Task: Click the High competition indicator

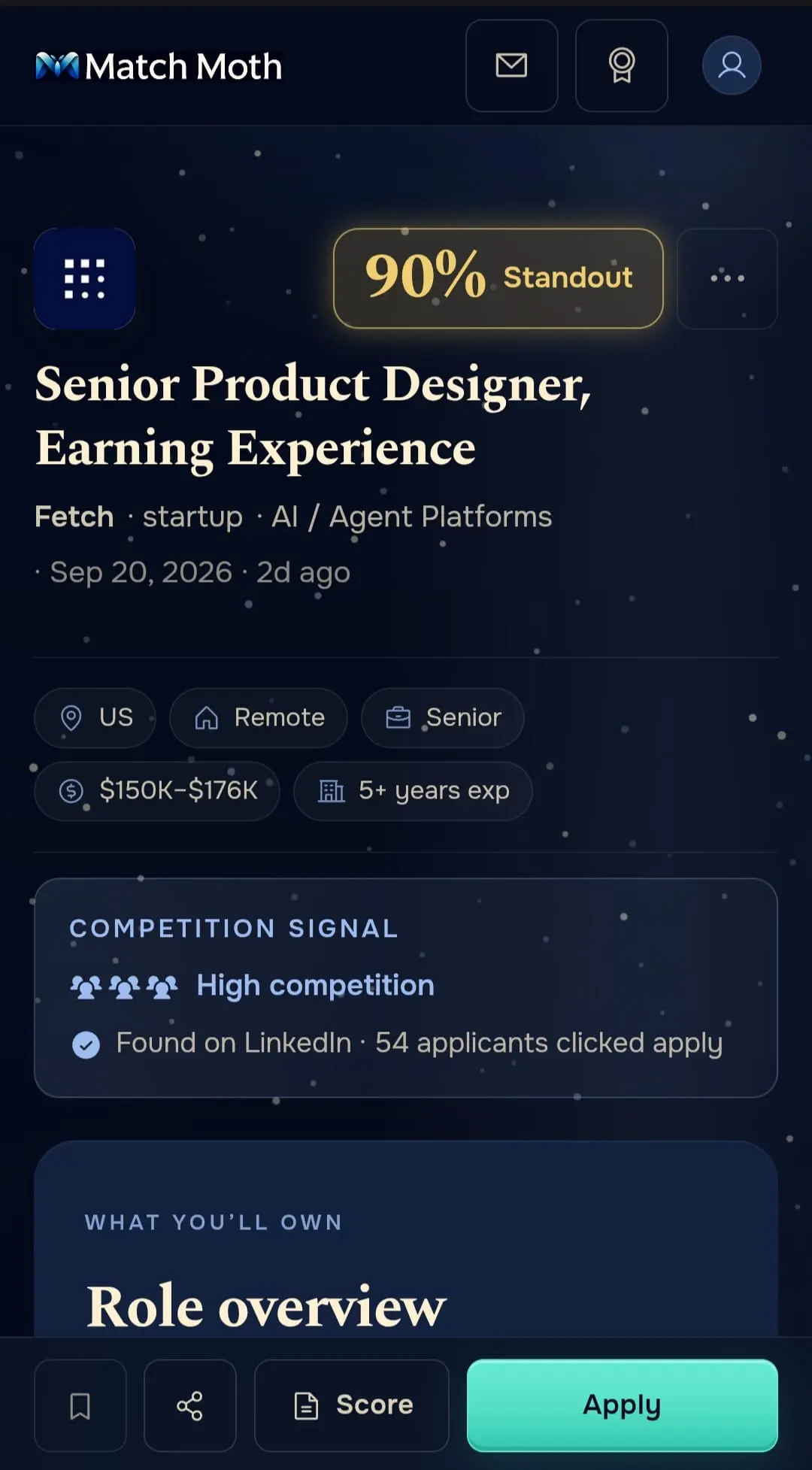Action: tap(252, 985)
